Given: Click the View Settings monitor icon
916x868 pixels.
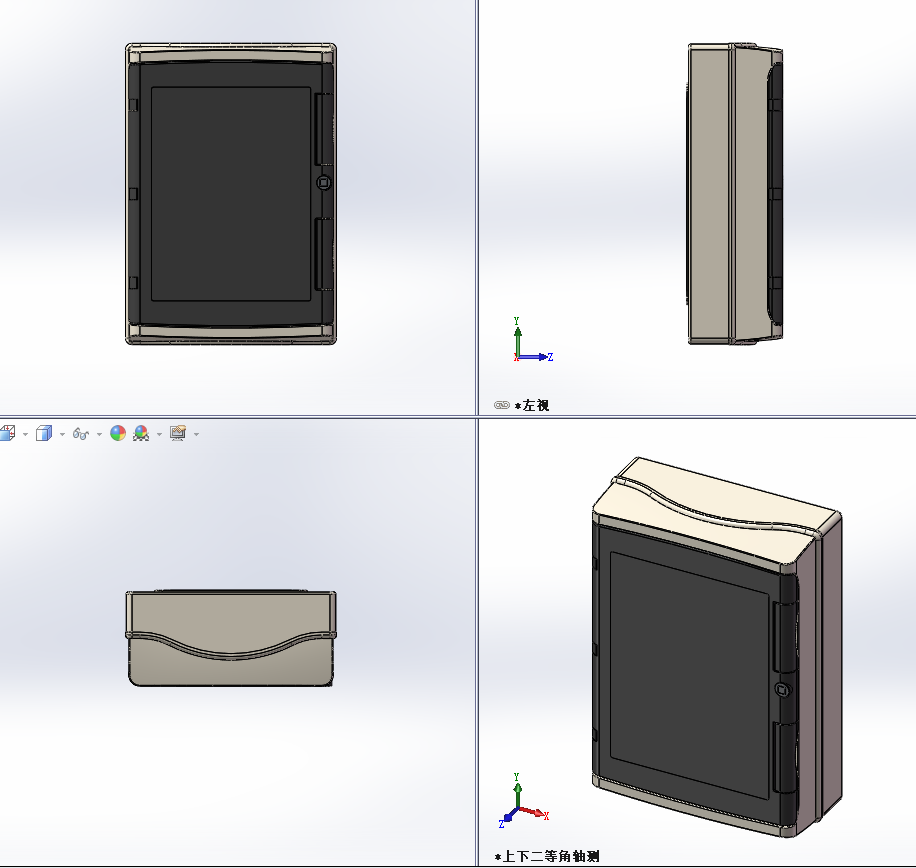Looking at the screenshot, I should [x=178, y=433].
